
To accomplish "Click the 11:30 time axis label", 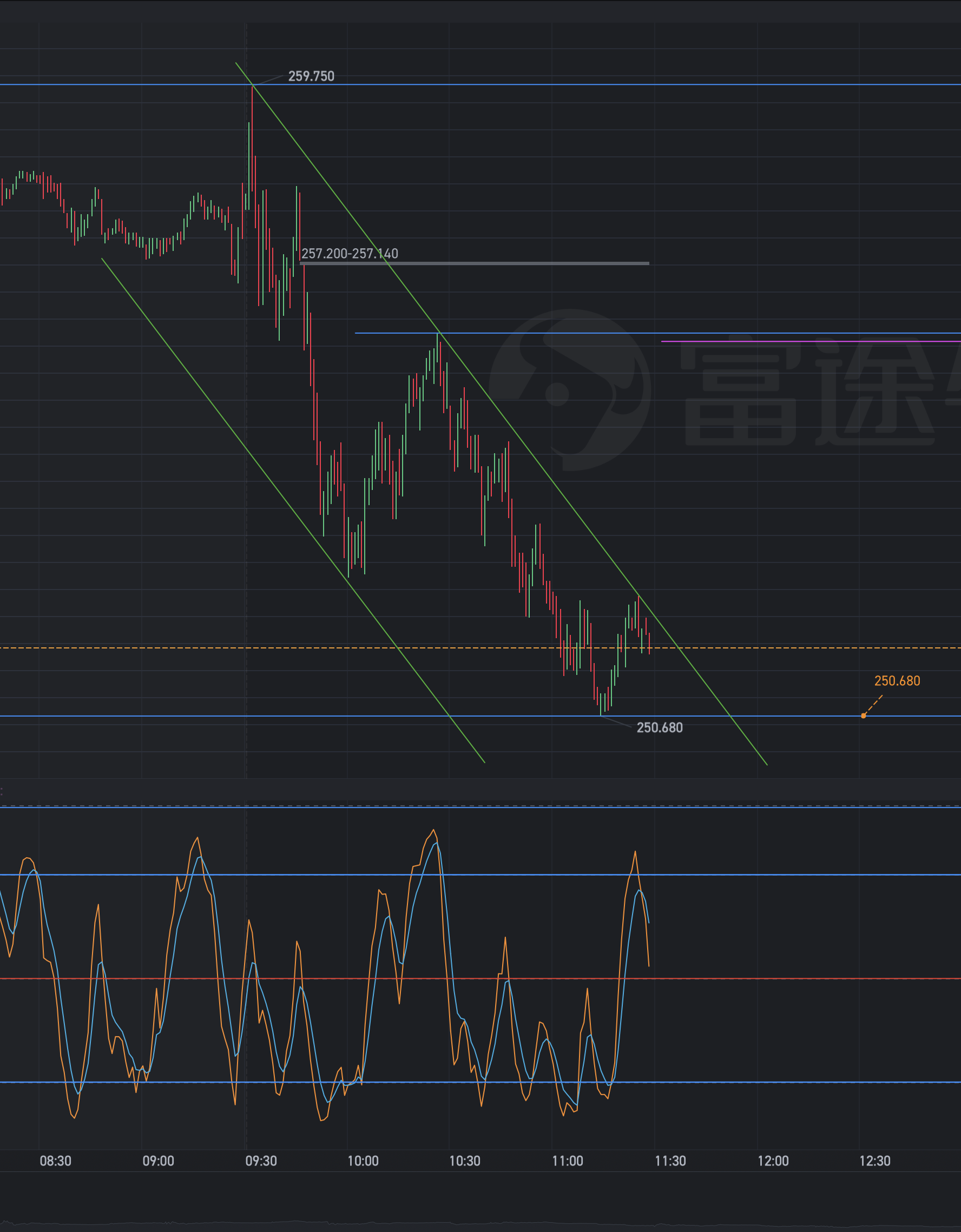I will click(670, 1161).
